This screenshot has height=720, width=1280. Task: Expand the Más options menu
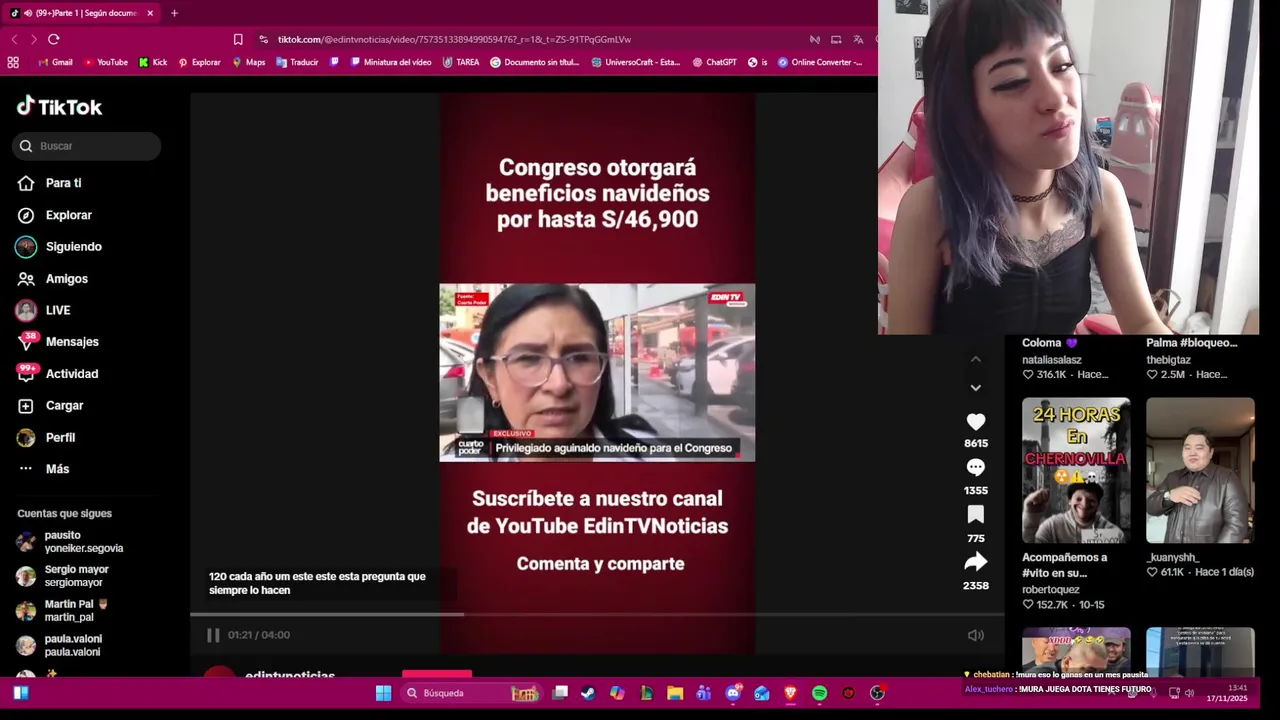[x=44, y=469]
